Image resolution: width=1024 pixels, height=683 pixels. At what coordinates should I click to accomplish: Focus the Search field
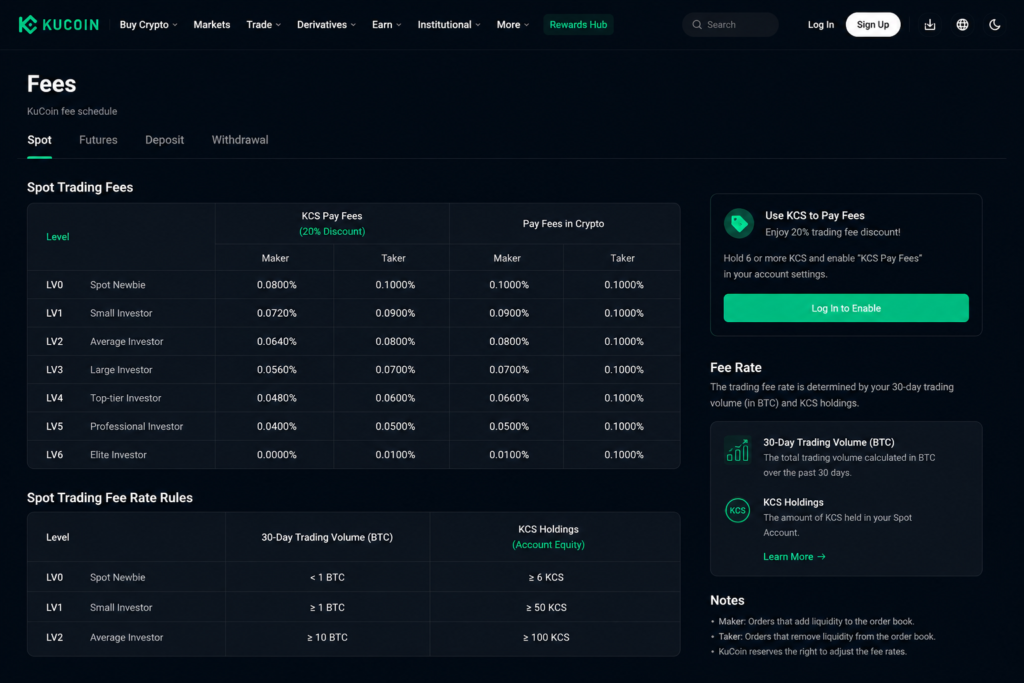click(730, 25)
